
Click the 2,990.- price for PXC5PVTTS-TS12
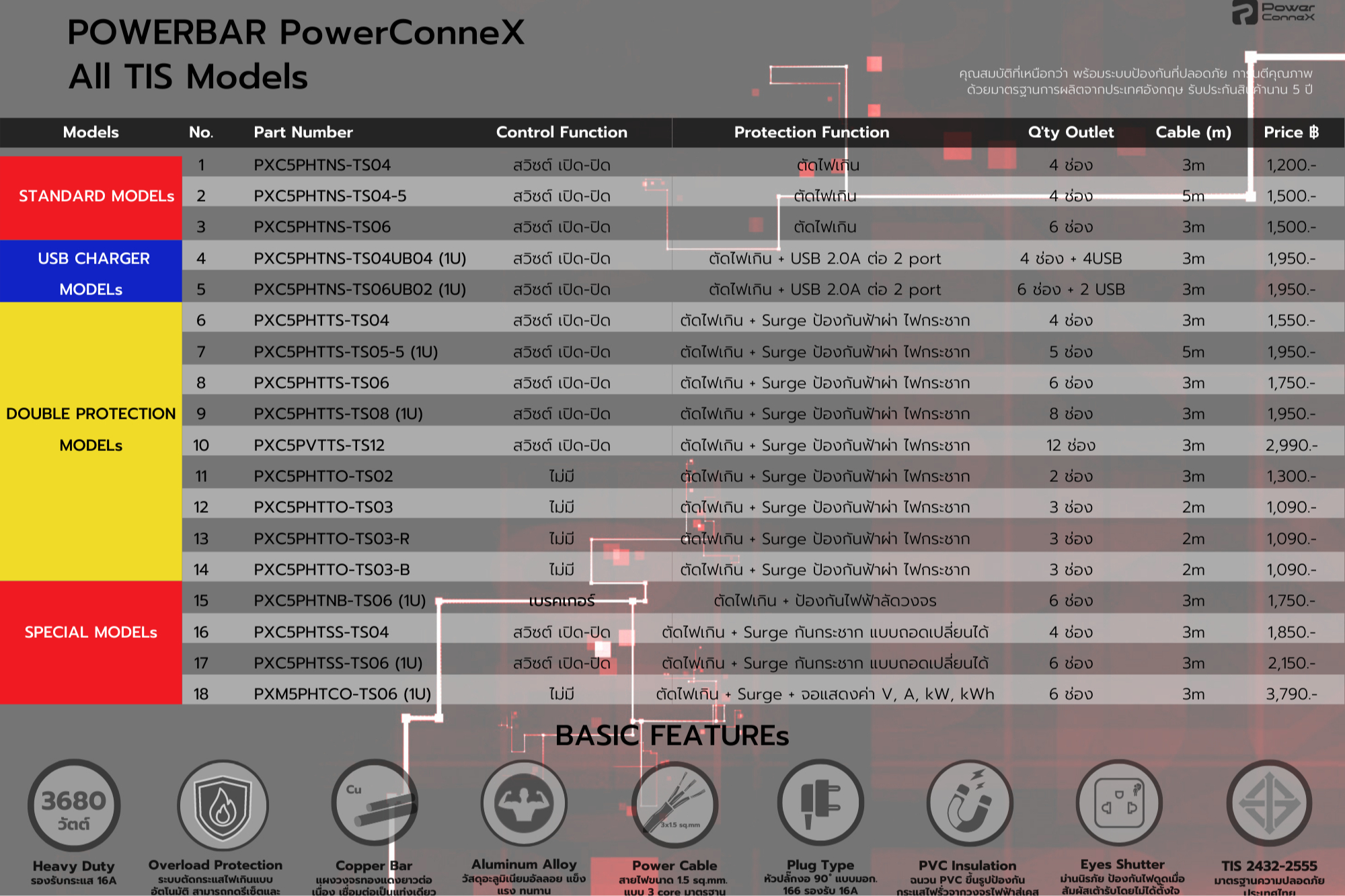1291,445
